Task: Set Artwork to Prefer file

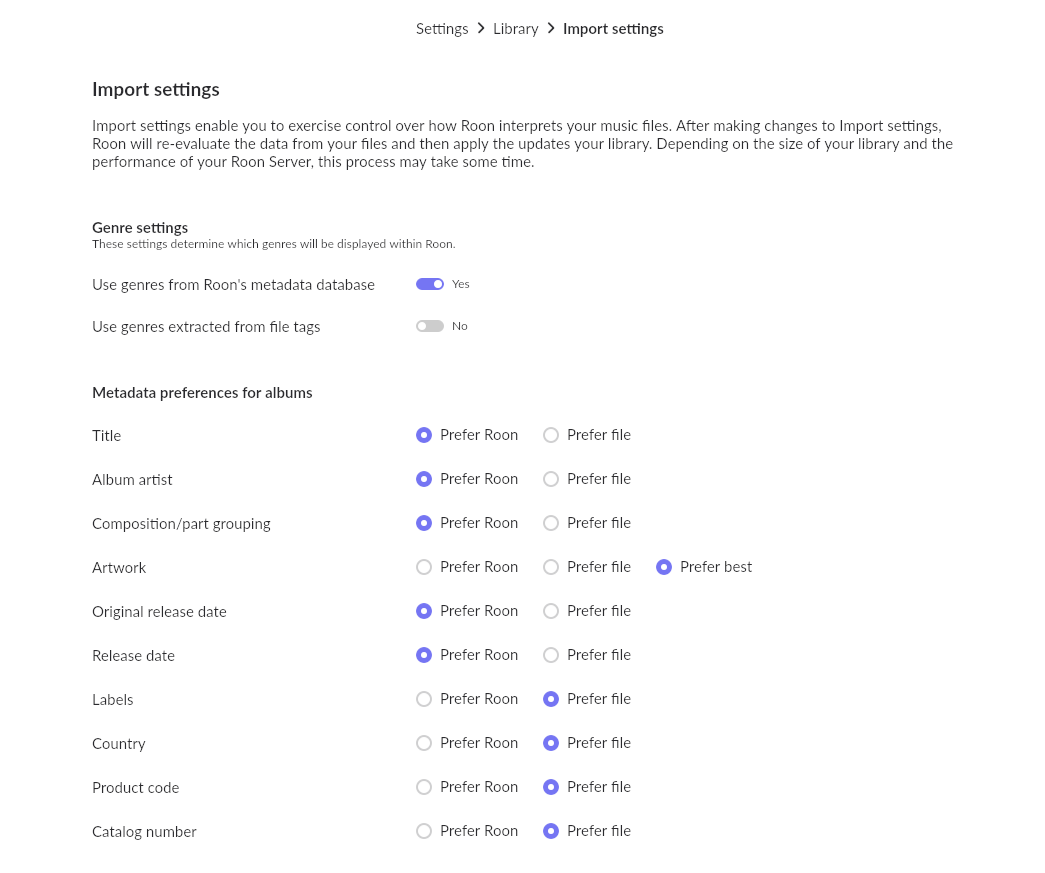Action: (x=551, y=567)
